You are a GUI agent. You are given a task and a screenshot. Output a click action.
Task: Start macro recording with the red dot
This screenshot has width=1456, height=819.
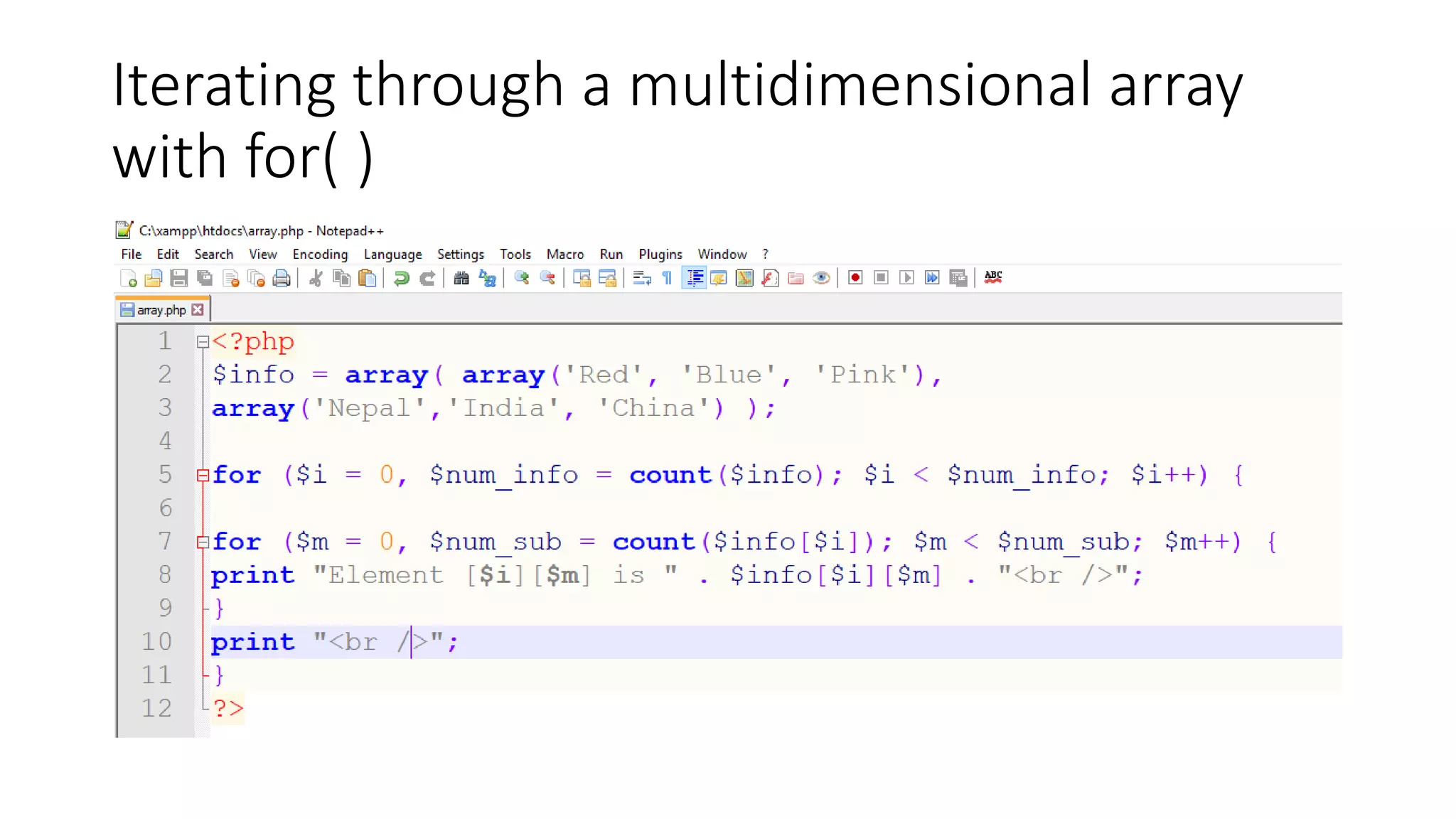coord(855,278)
